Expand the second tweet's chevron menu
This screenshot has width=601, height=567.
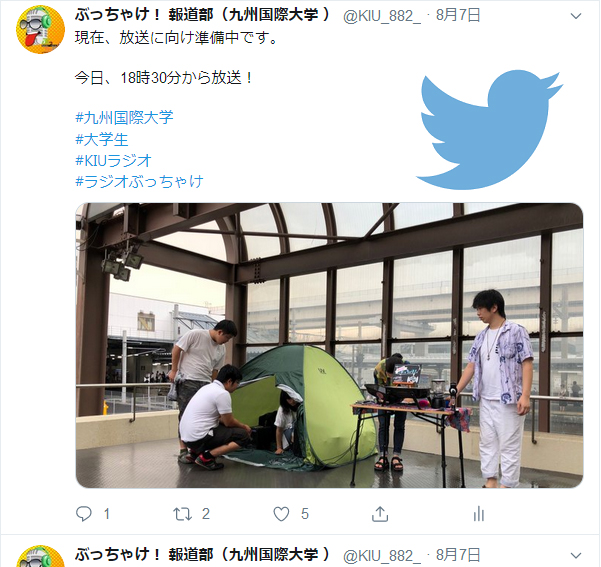576,555
